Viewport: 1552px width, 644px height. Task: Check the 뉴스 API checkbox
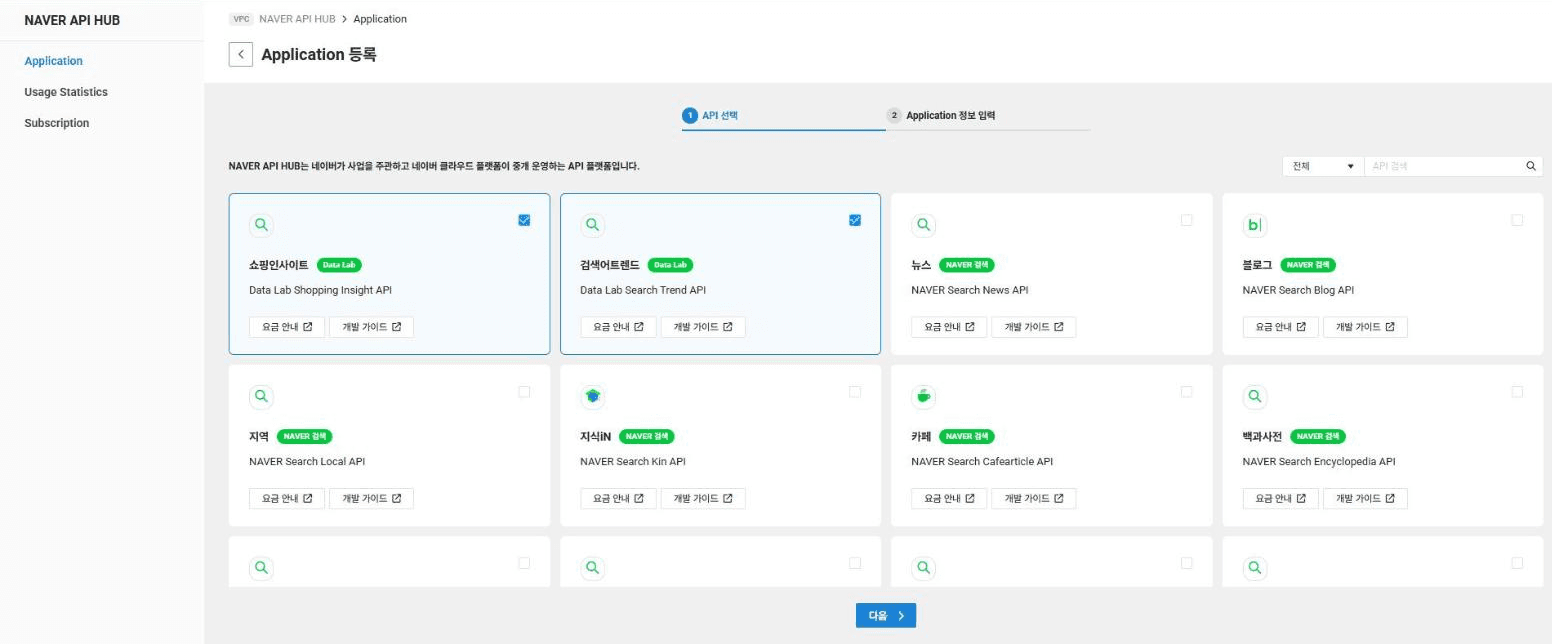pyautogui.click(x=1187, y=220)
